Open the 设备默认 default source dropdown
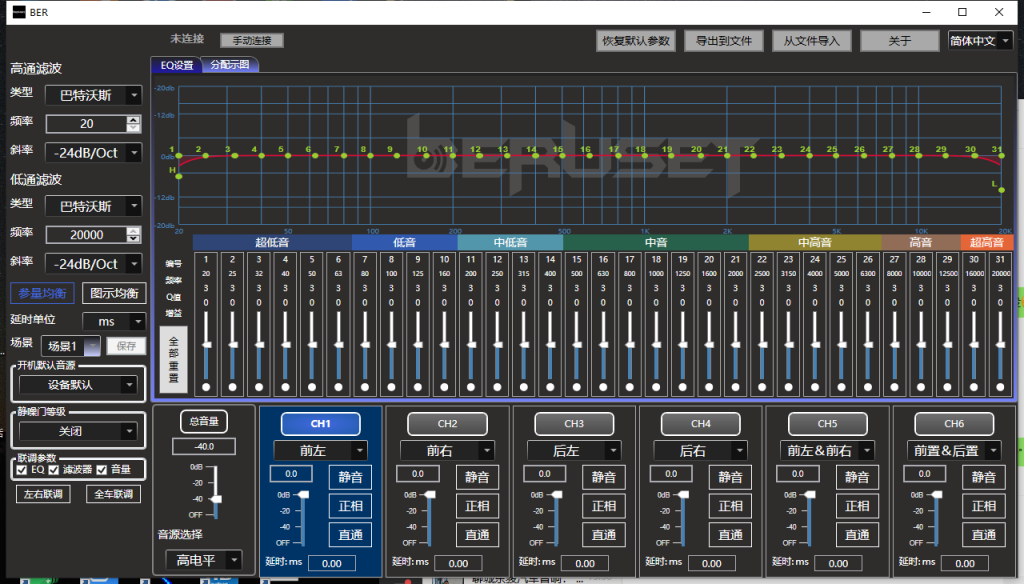 (78, 385)
